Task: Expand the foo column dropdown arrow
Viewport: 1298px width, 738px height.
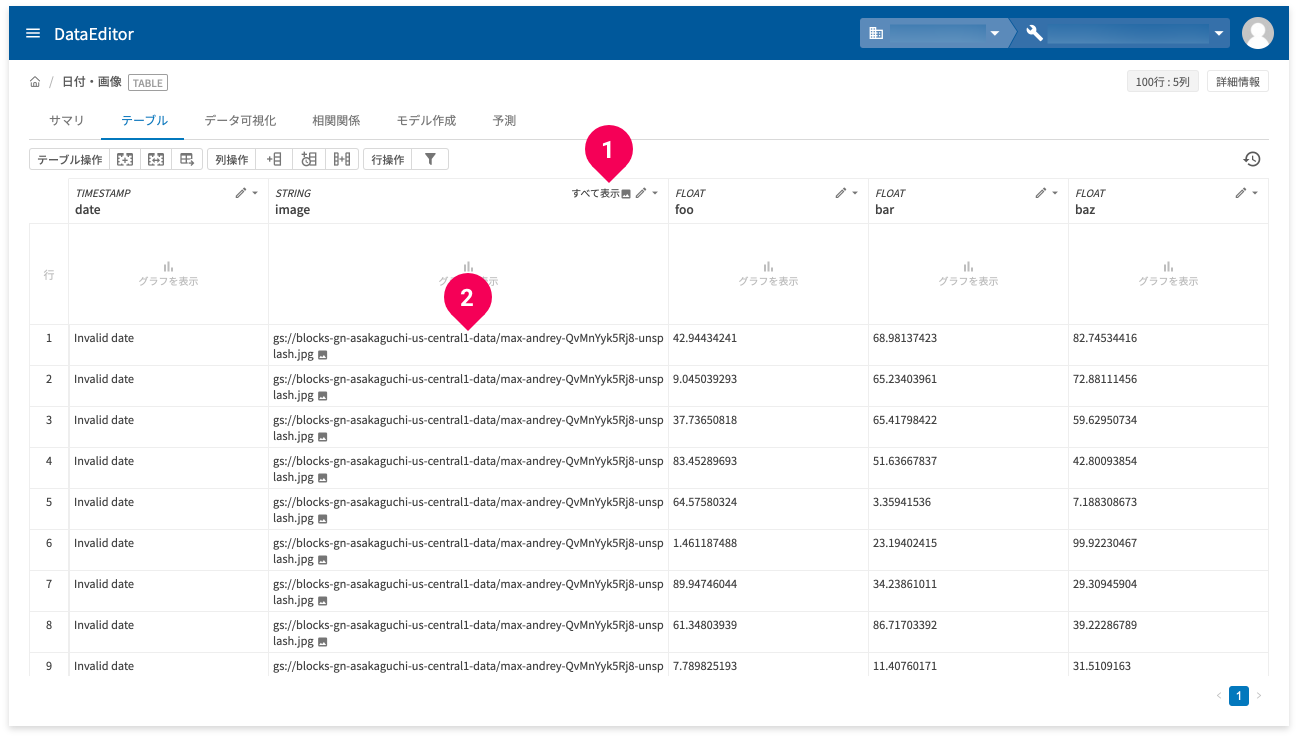Action: pos(855,193)
